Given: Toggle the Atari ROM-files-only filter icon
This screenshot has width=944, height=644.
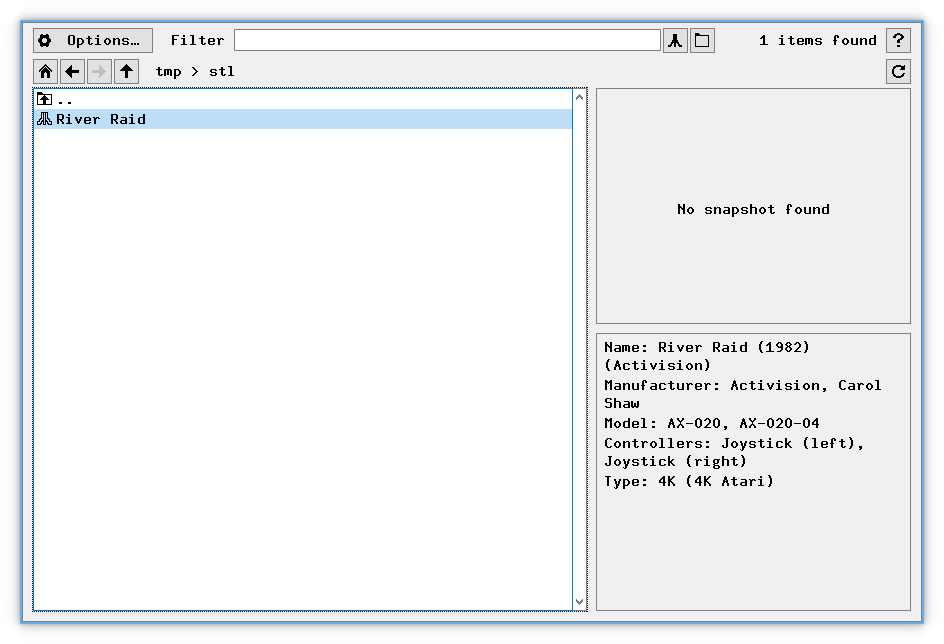Looking at the screenshot, I should click(x=675, y=40).
